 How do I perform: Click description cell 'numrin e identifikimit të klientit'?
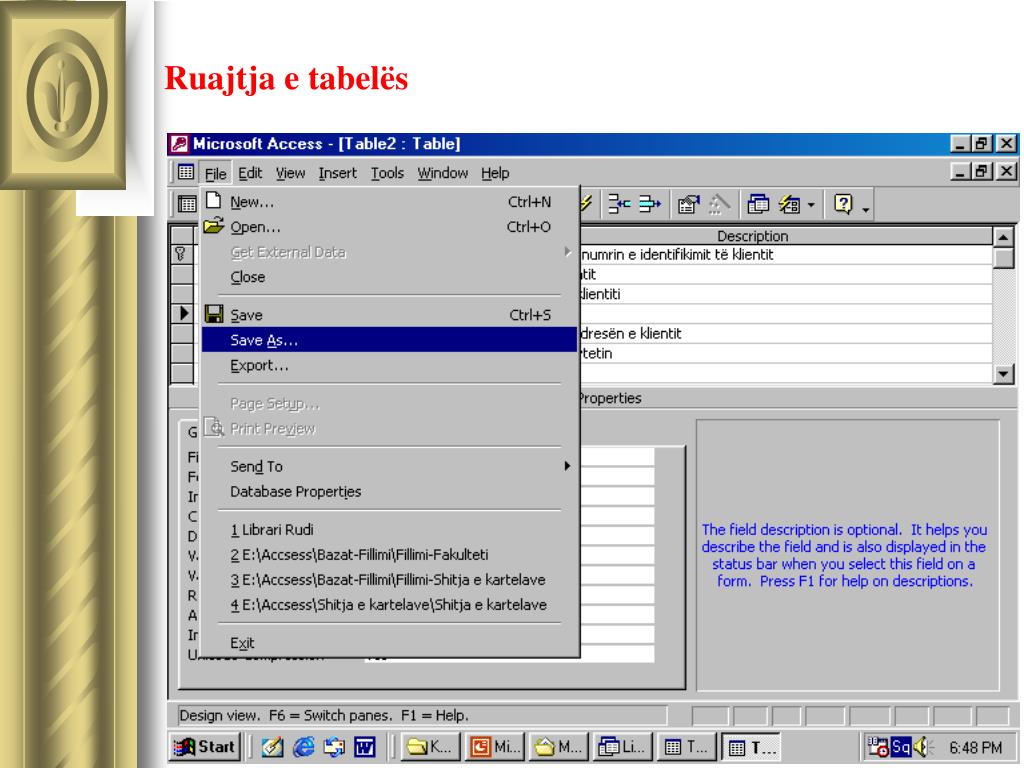786,255
